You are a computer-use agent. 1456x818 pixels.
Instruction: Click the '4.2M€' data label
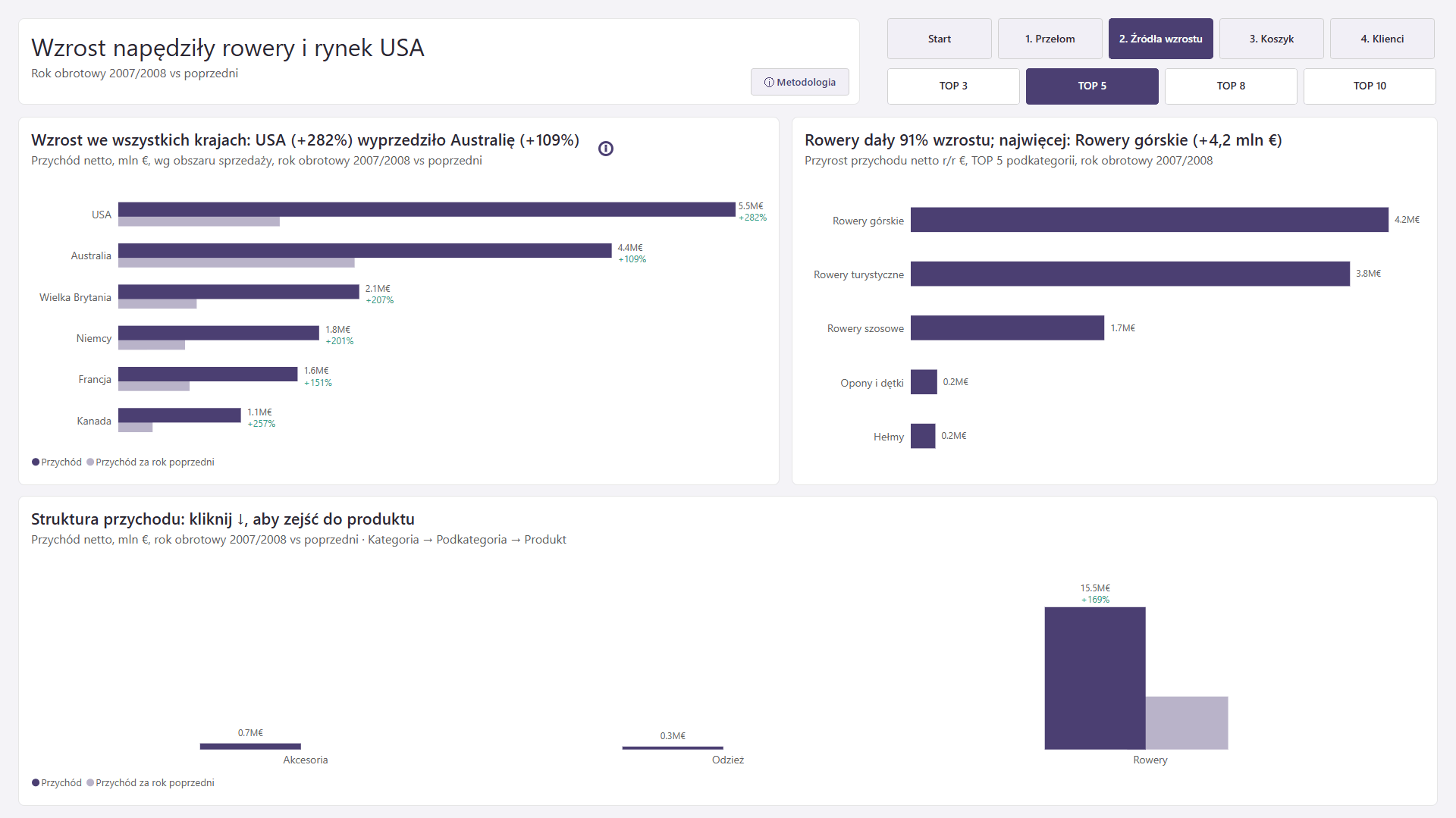(1407, 220)
